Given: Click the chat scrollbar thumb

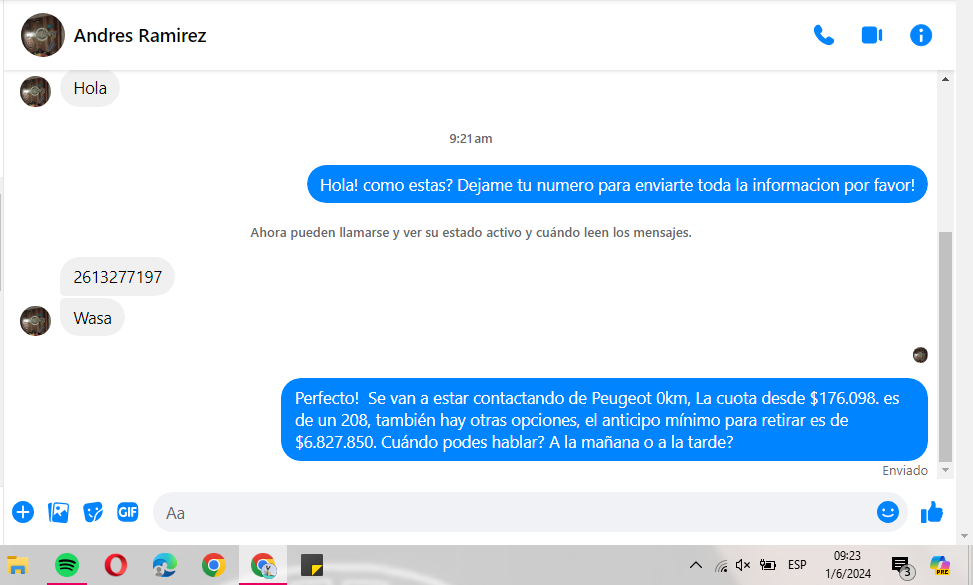Looking at the screenshot, I should click(x=945, y=346).
